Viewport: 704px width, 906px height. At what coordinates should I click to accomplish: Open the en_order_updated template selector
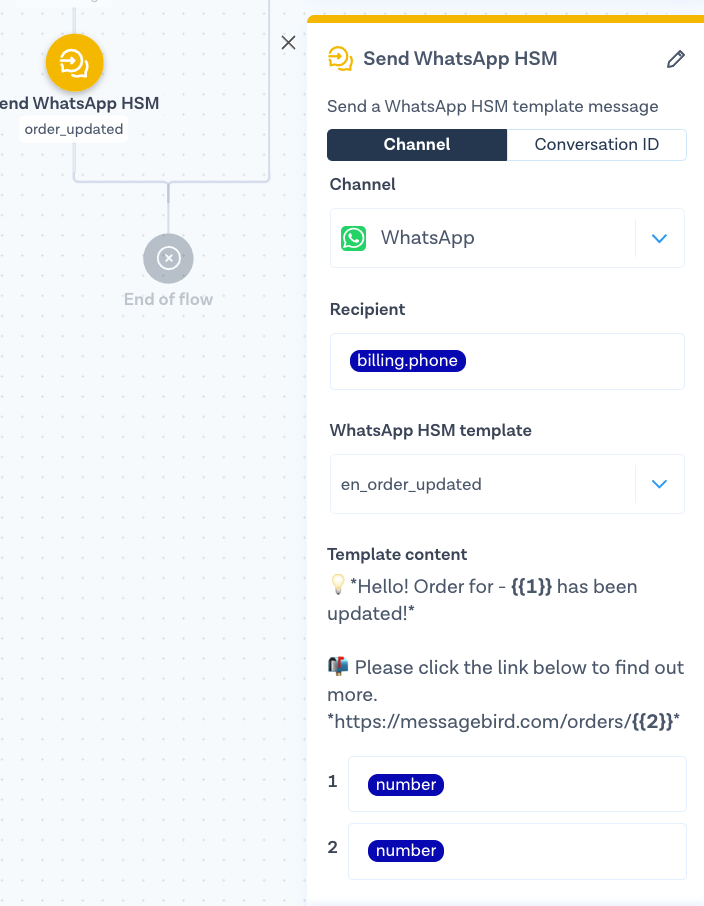point(482,484)
